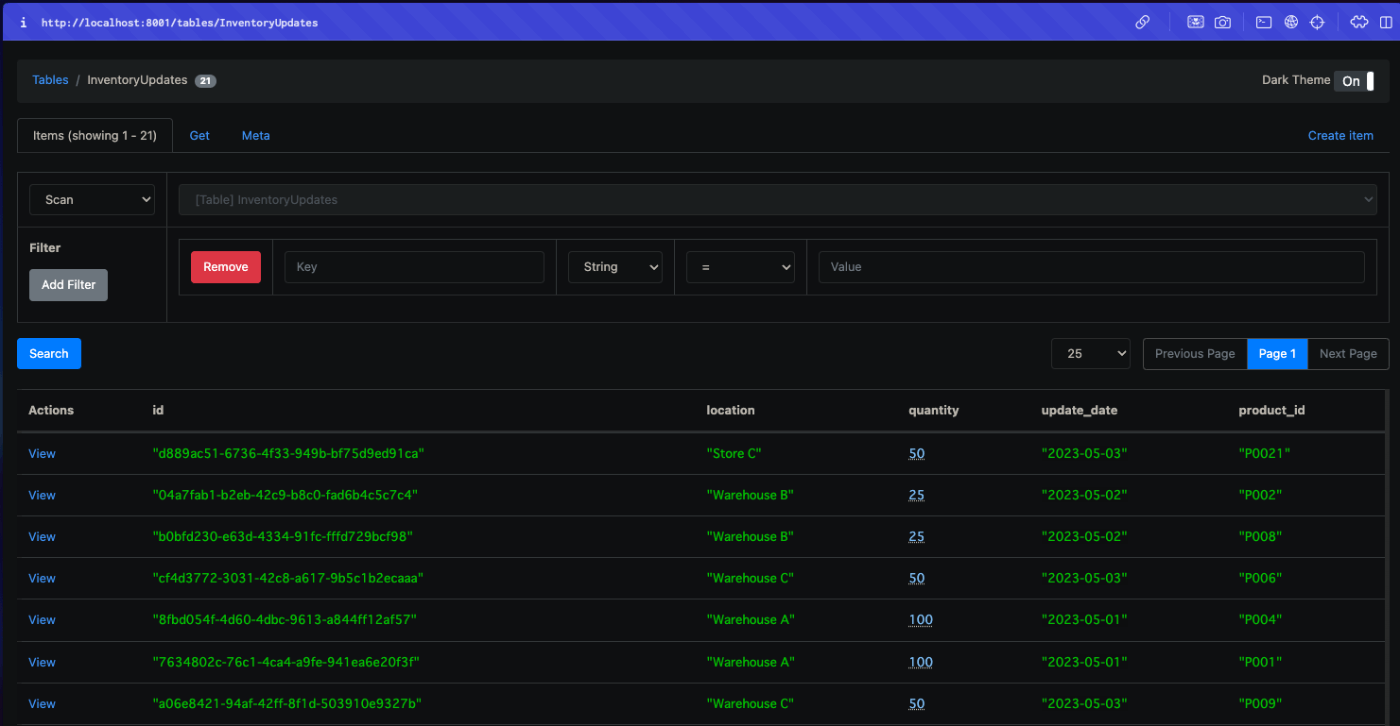
Task: Click quantity 25 in P002 row
Action: point(916,495)
